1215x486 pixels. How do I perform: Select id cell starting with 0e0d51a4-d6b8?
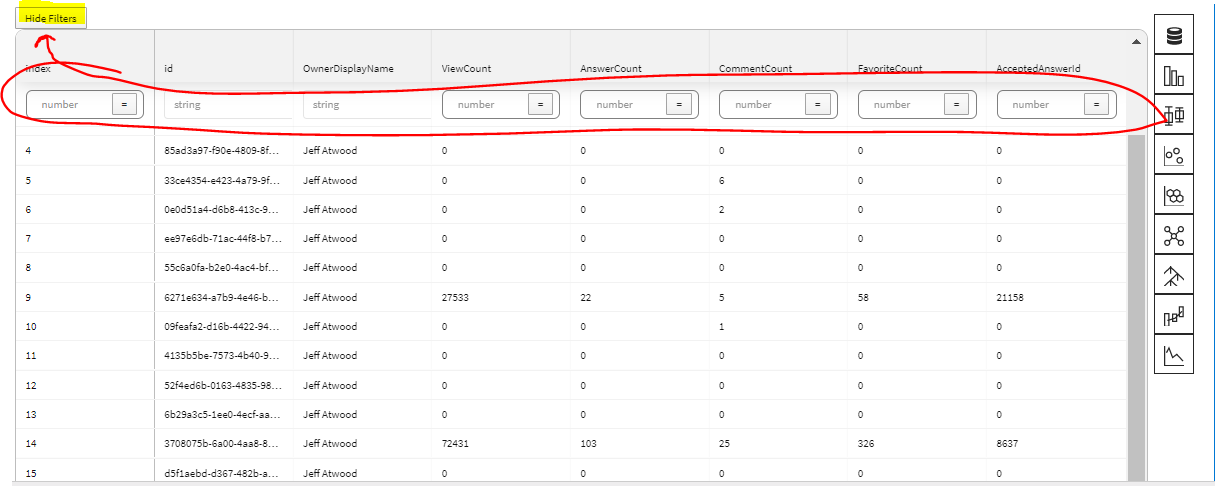coord(223,209)
